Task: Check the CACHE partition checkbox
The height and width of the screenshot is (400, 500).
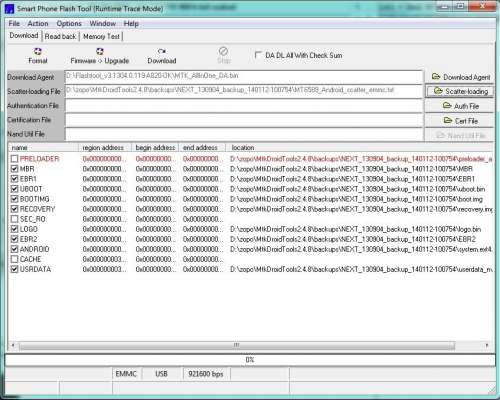Action: [14, 259]
